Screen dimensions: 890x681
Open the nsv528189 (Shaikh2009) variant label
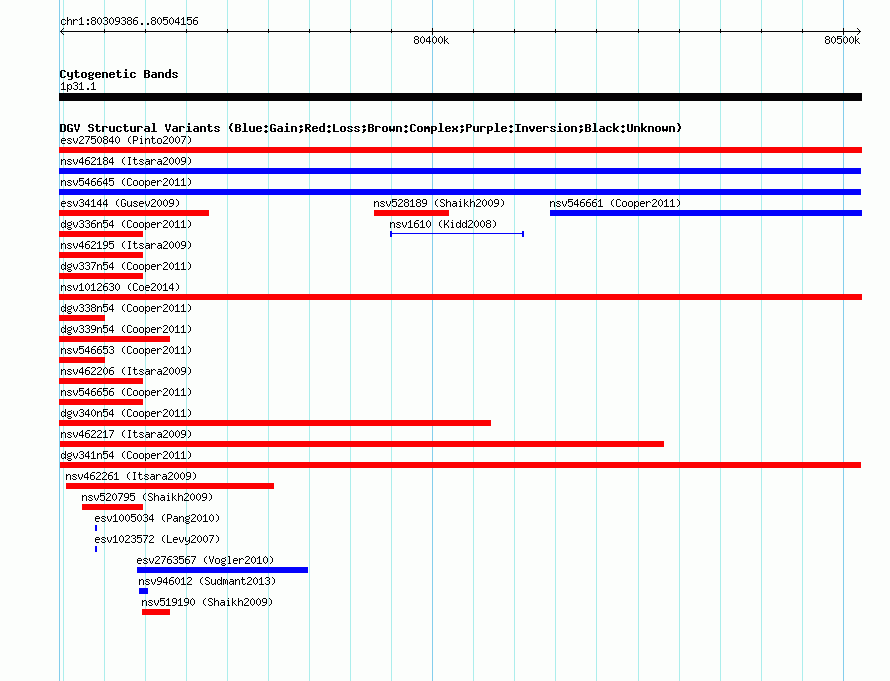pos(439,203)
